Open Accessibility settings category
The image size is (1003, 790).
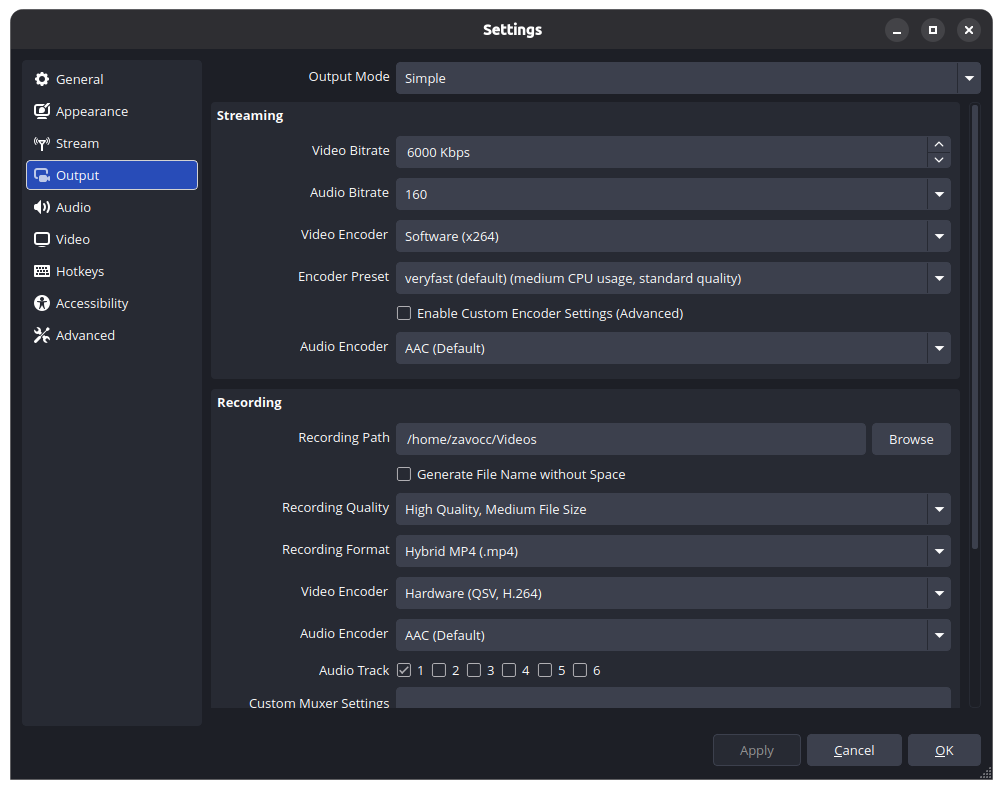point(112,303)
